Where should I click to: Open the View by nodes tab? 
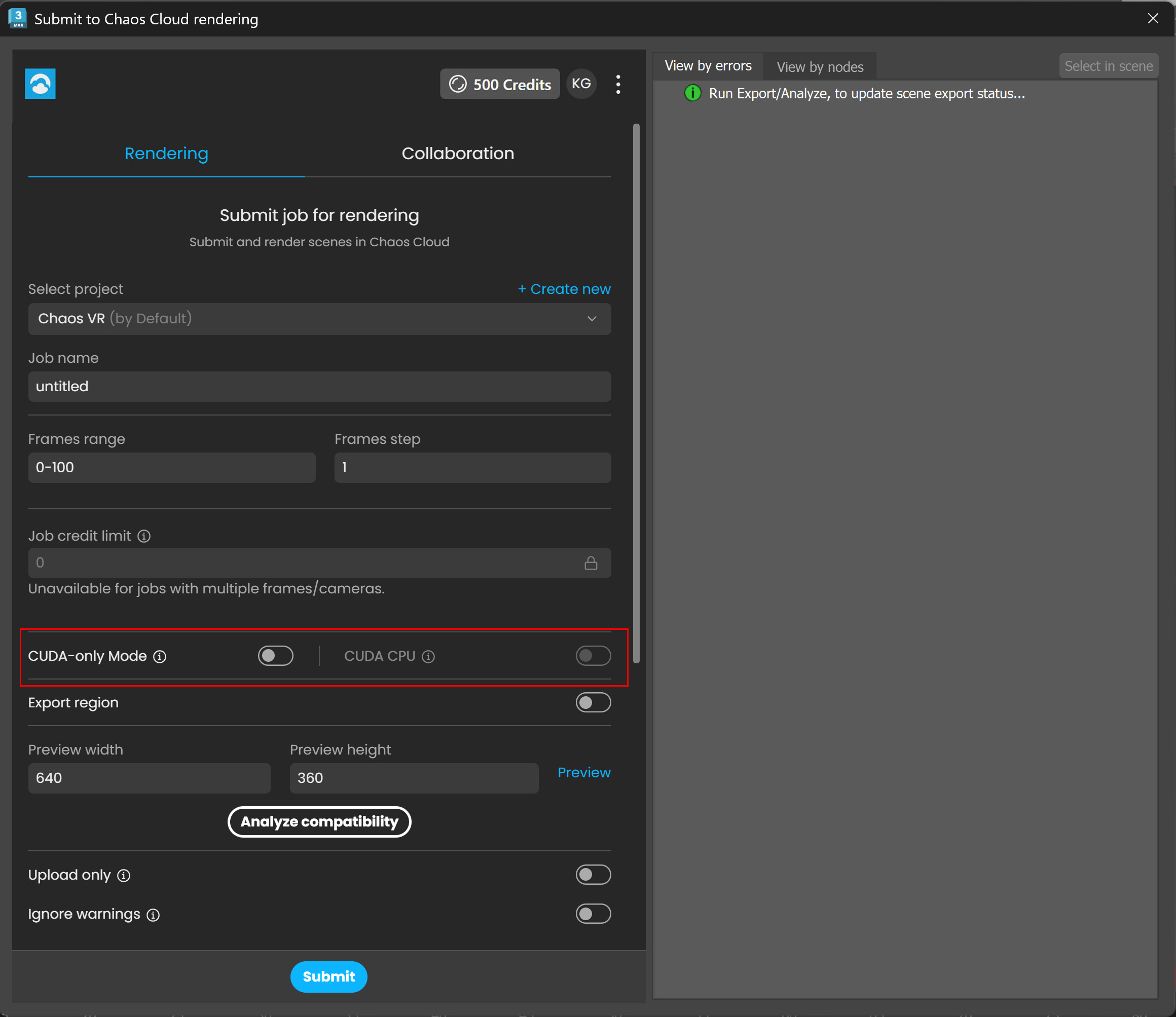820,67
